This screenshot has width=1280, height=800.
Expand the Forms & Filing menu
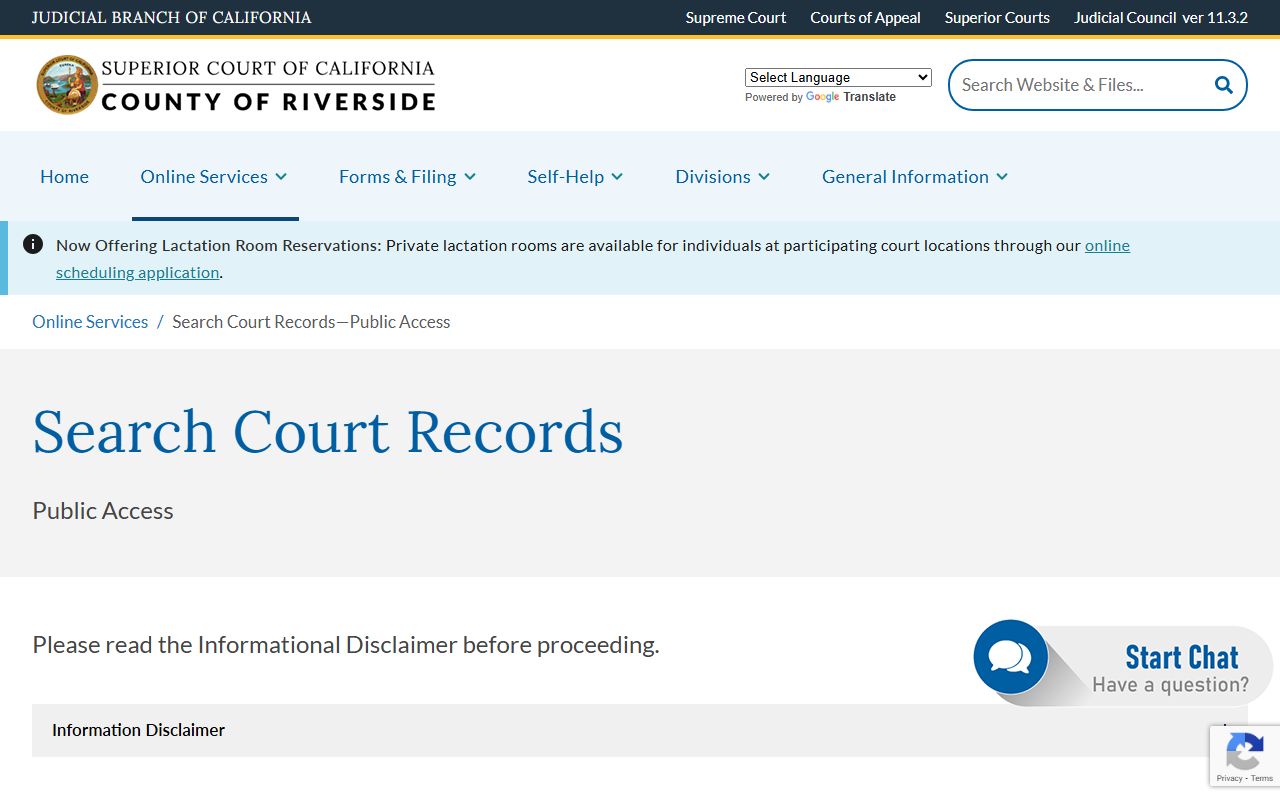click(407, 176)
